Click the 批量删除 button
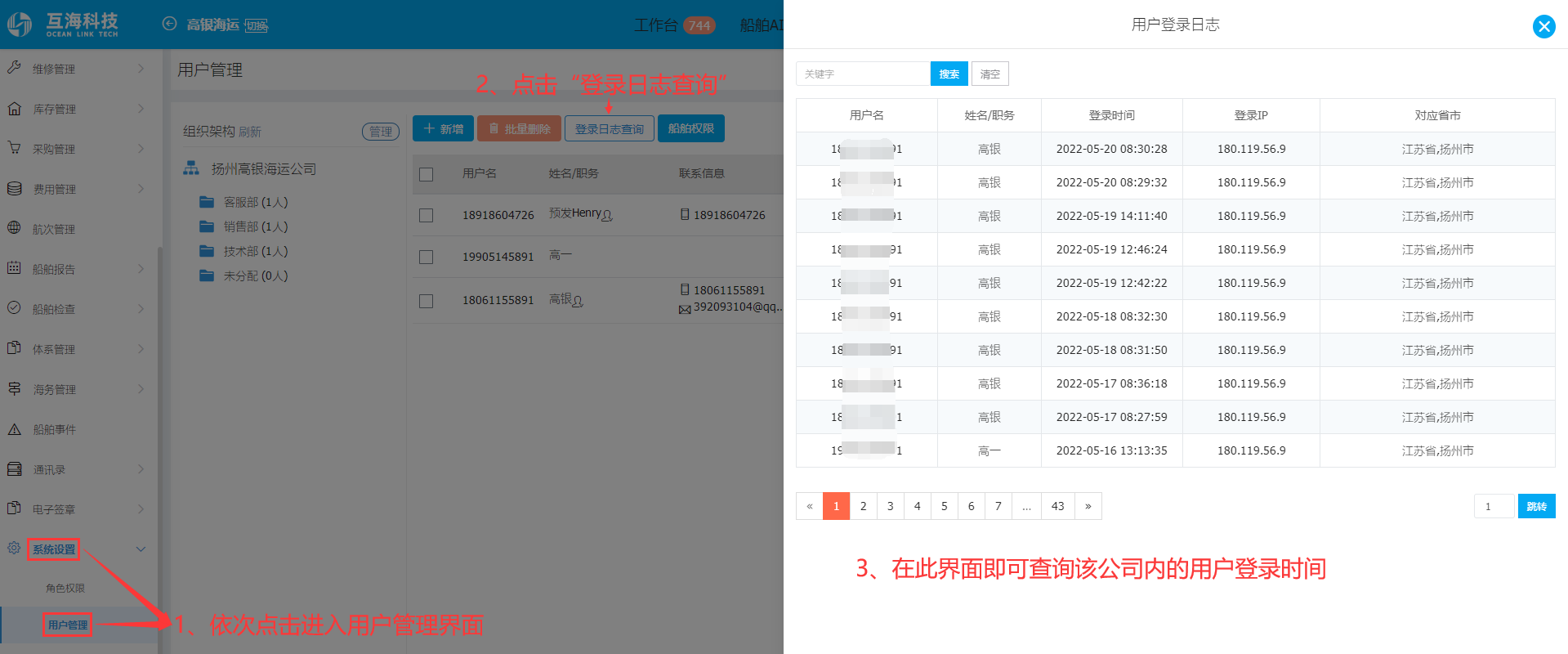The width and height of the screenshot is (1568, 654). pos(520,128)
